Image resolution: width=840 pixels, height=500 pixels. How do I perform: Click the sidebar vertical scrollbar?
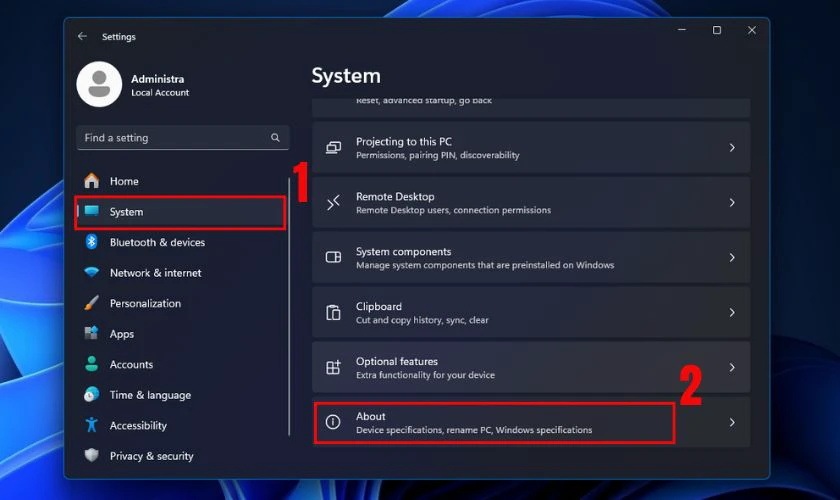(x=289, y=307)
